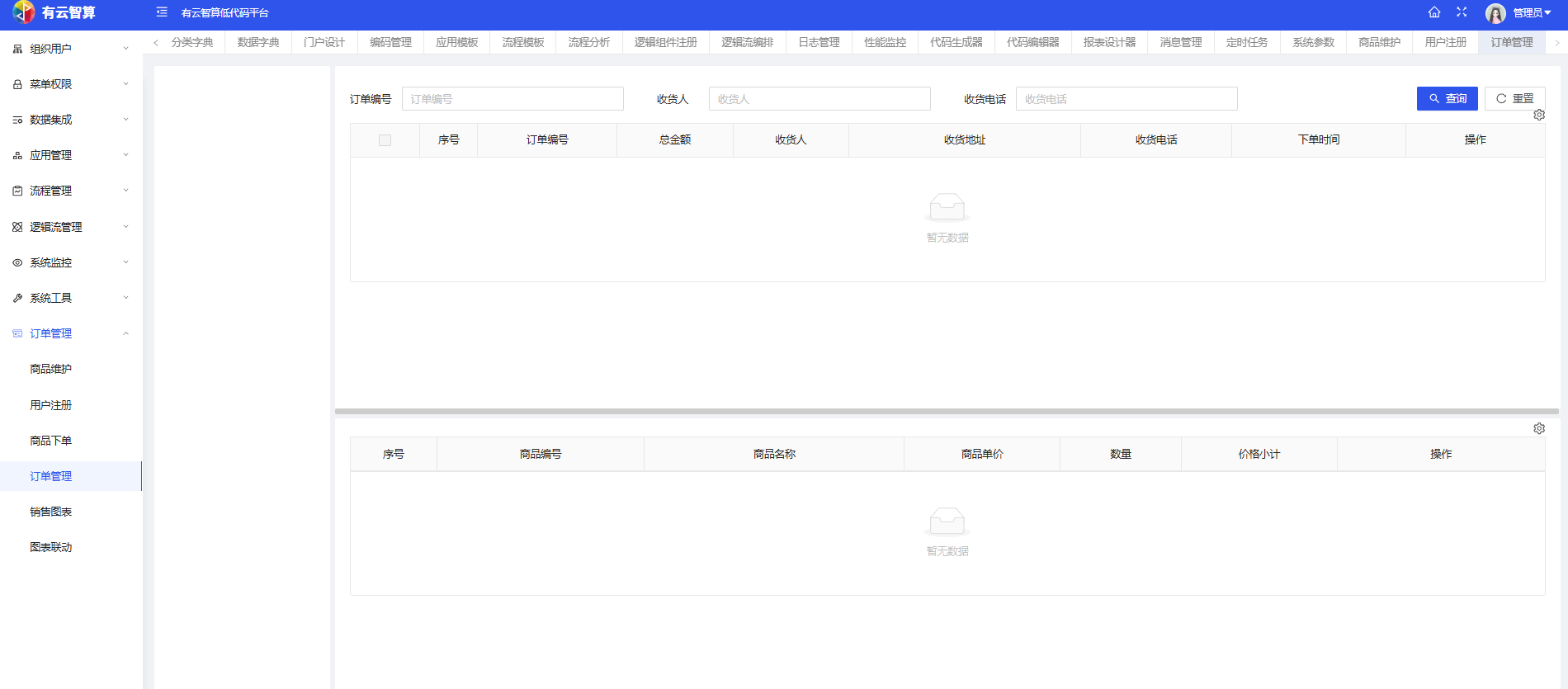Open settings gear above product details table
The width and height of the screenshot is (1568, 689).
(x=1539, y=428)
